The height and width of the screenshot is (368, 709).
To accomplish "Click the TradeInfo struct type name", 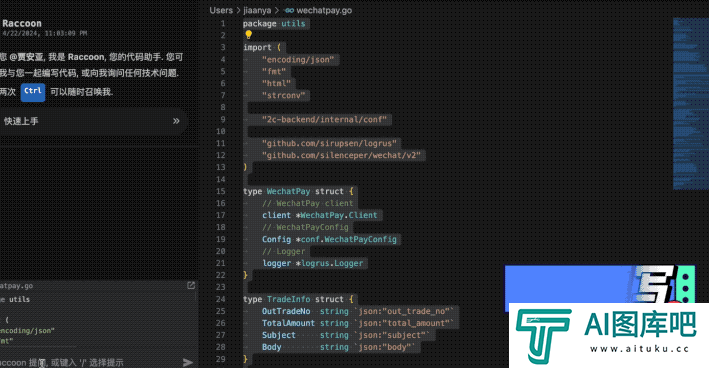I will click(288, 299).
